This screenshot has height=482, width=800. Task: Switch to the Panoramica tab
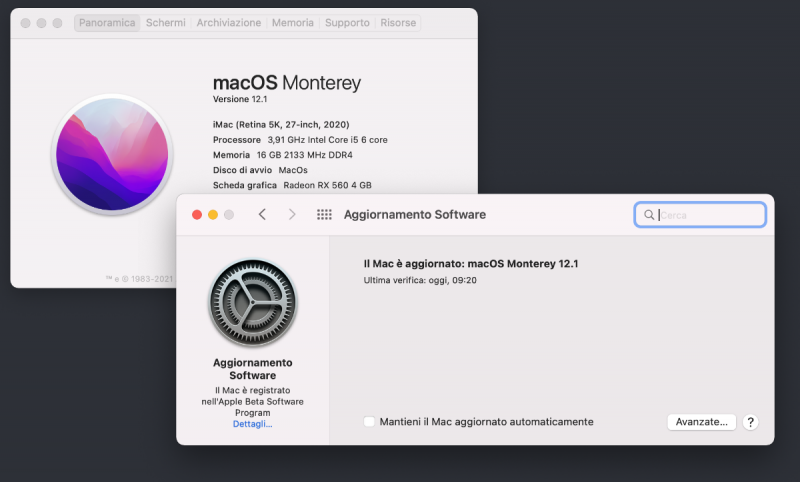point(107,23)
